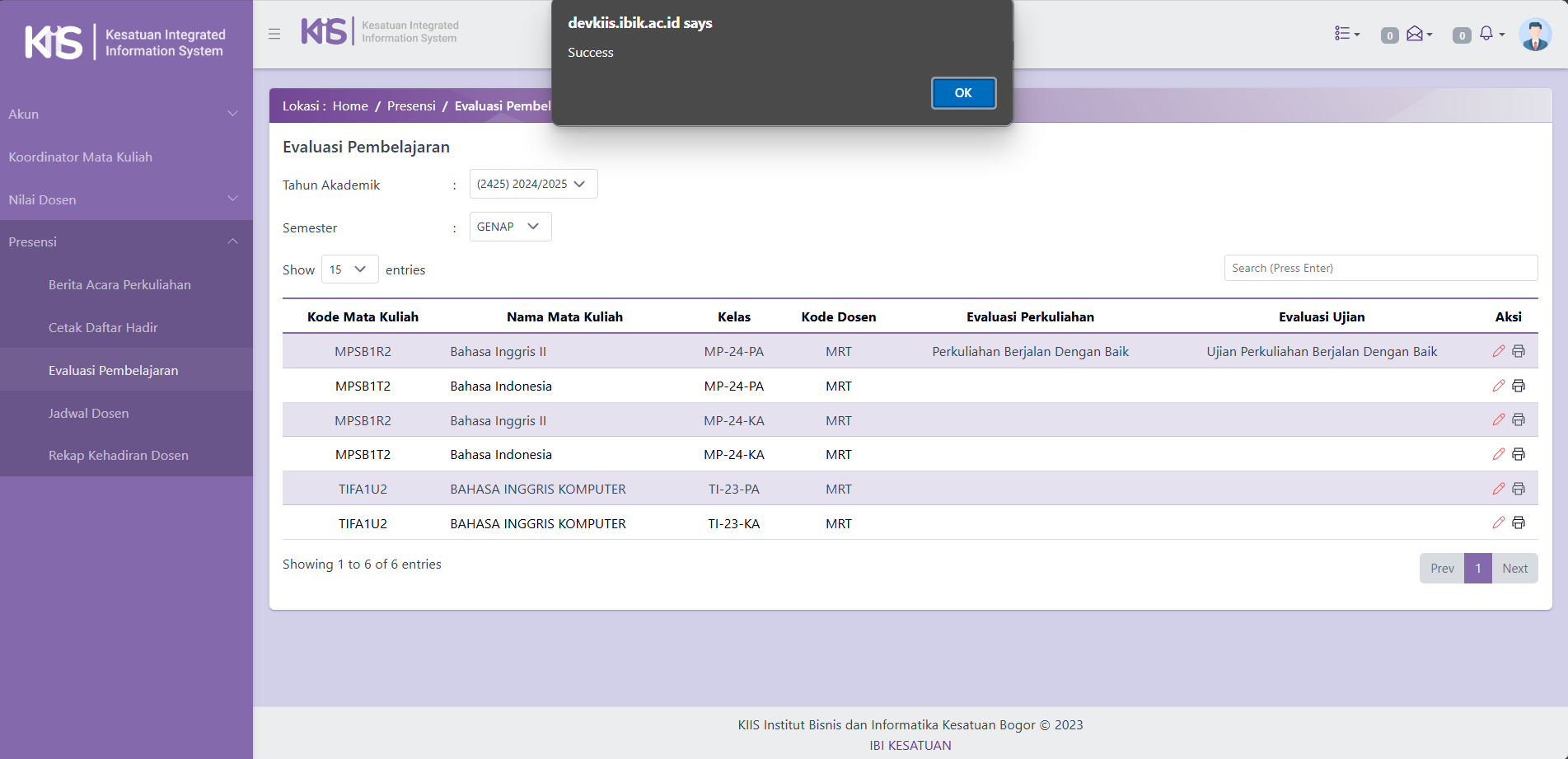
Task: Click OK in the Success dialog
Action: [x=962, y=93]
